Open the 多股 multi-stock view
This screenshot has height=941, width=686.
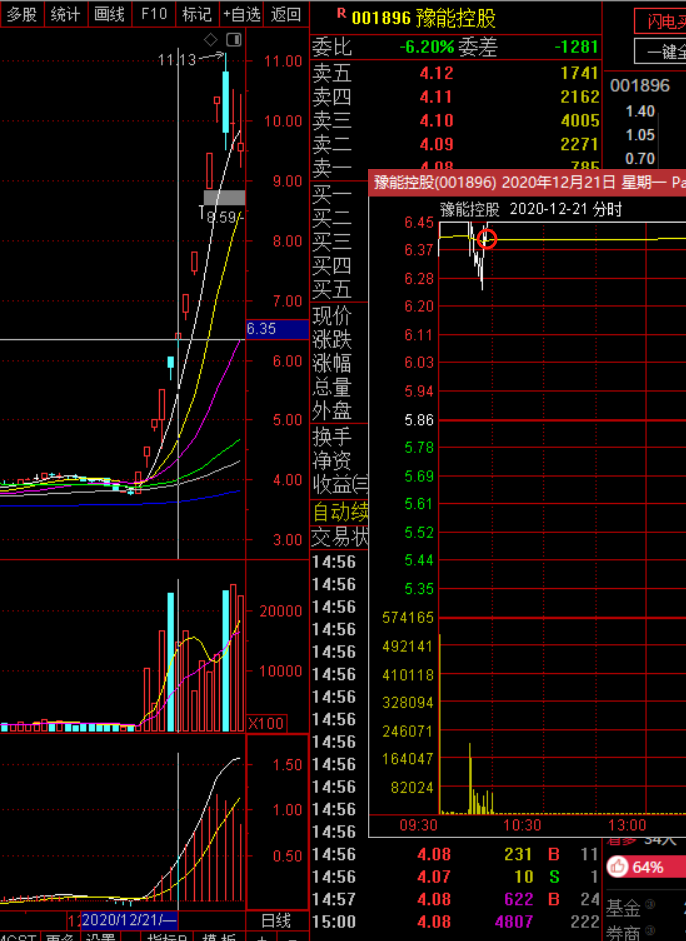(x=22, y=14)
